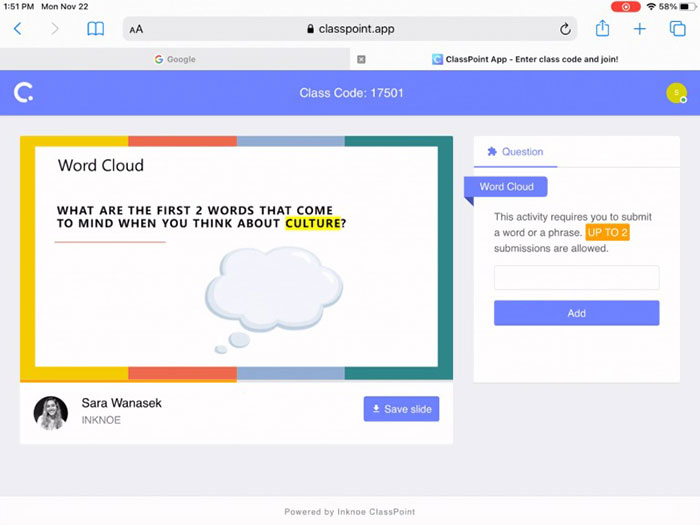Close the ClassPoint App tab
This screenshot has height=525, width=700.
point(361,59)
